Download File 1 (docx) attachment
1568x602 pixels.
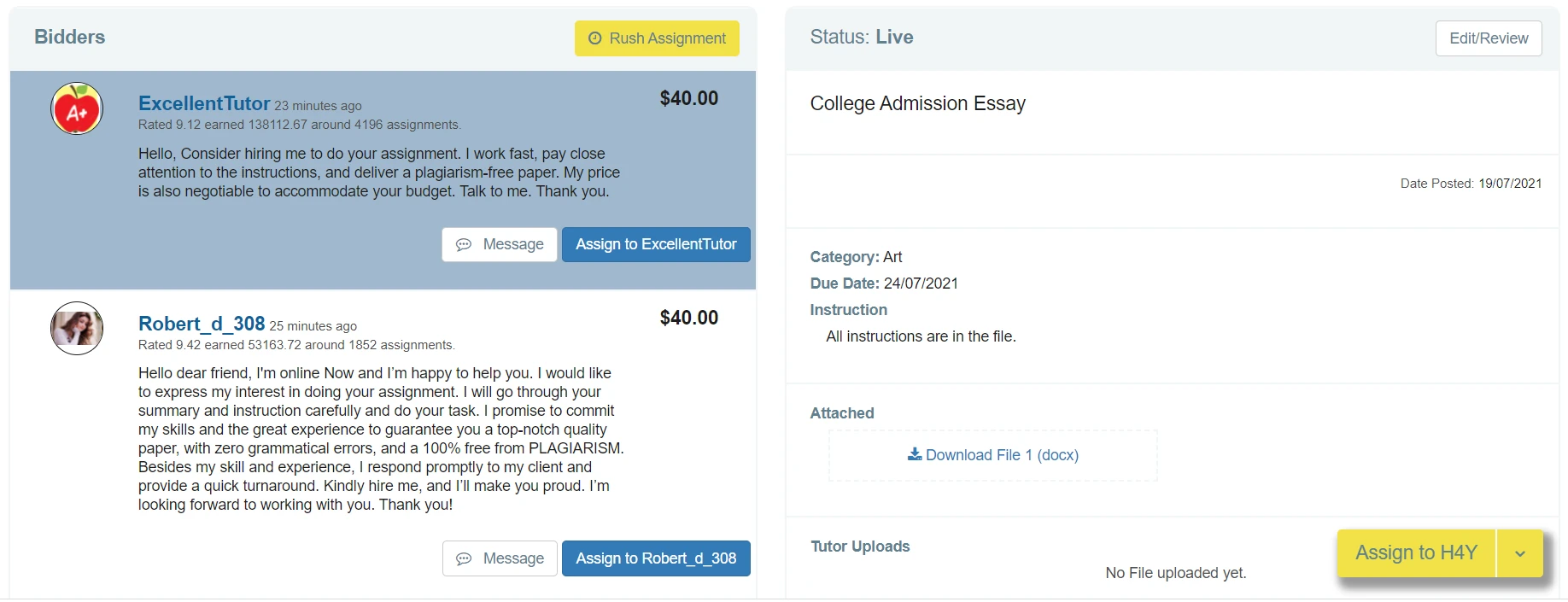tap(1002, 455)
